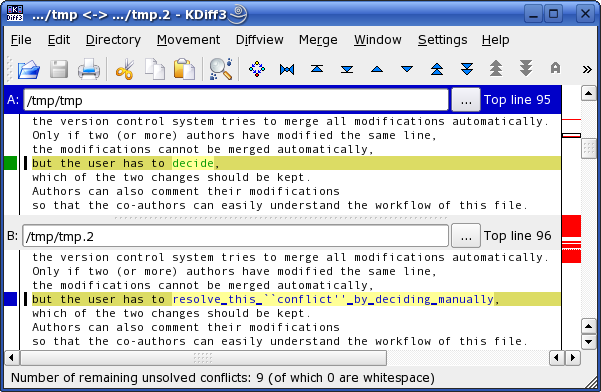Click 'Top line 95' label

pos(517,100)
